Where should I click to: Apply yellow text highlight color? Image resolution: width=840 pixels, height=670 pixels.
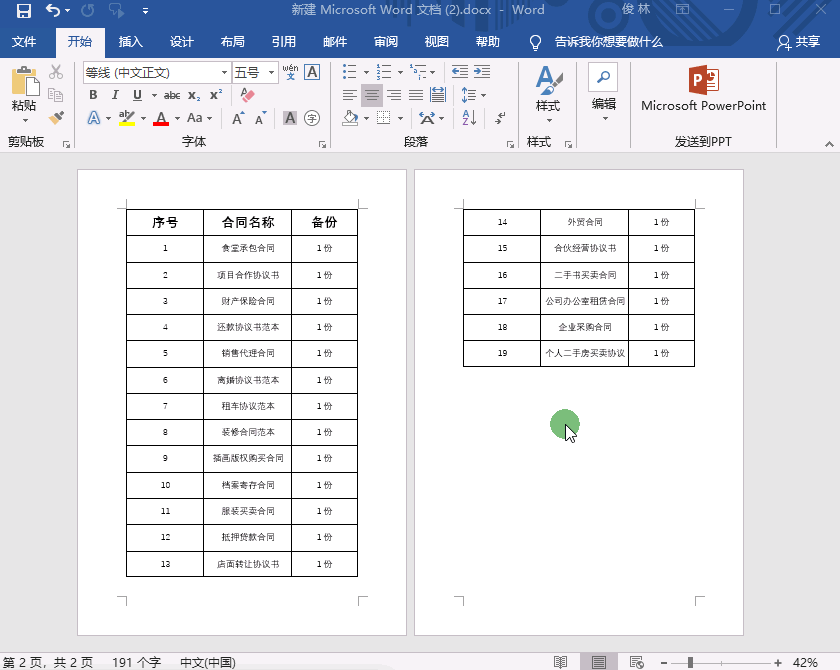coord(126,118)
